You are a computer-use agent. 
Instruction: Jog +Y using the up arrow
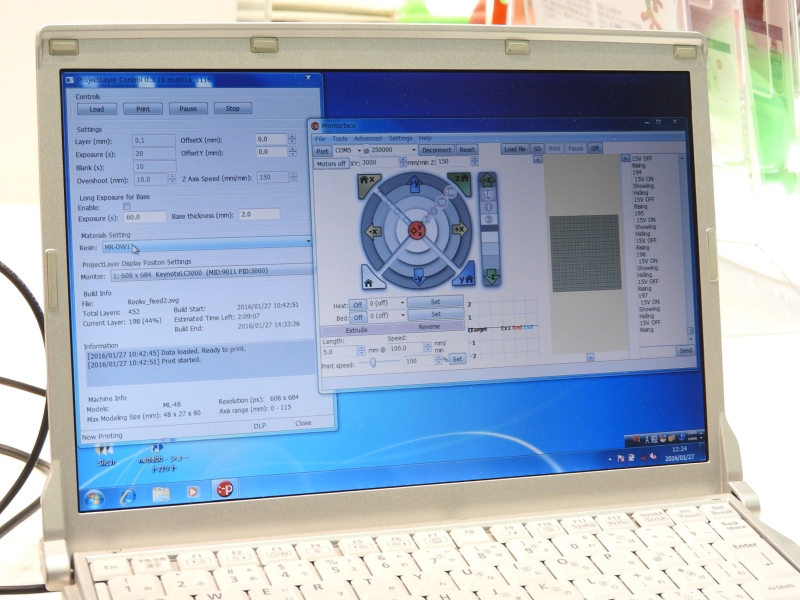point(415,184)
